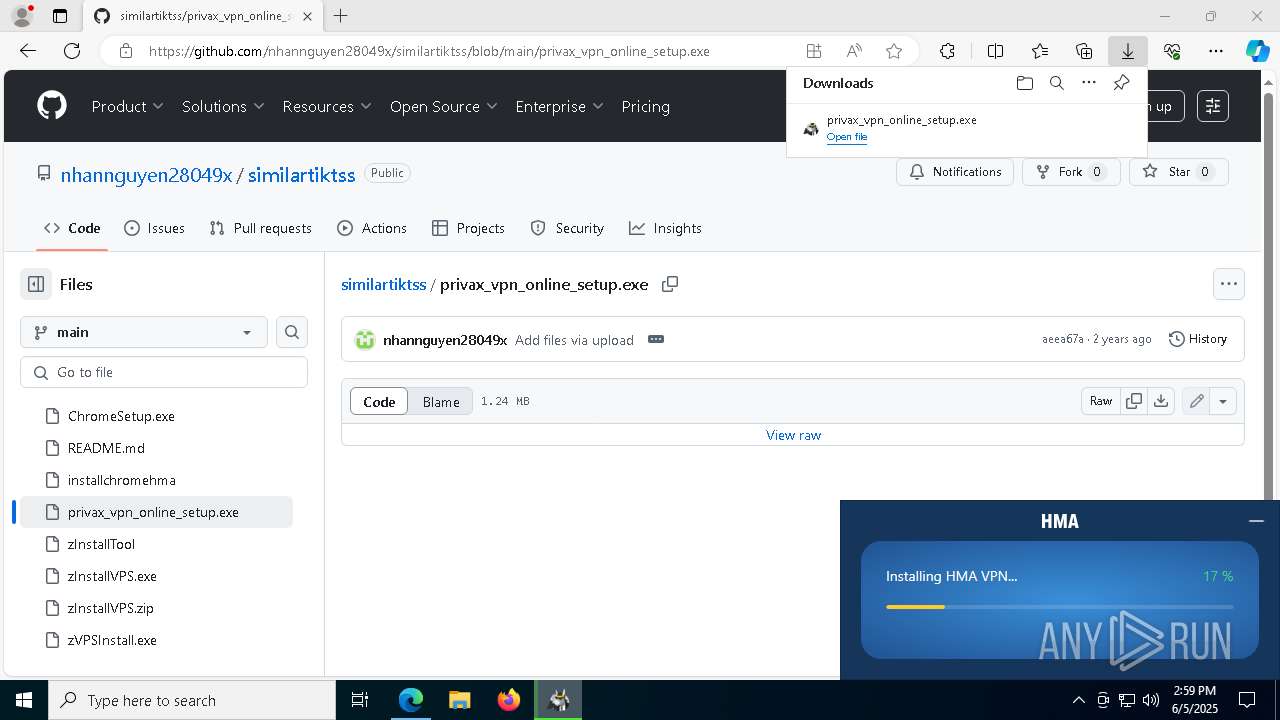Open browser Downloads toolbar icon
This screenshot has height=720, width=1280.
[x=1127, y=51]
